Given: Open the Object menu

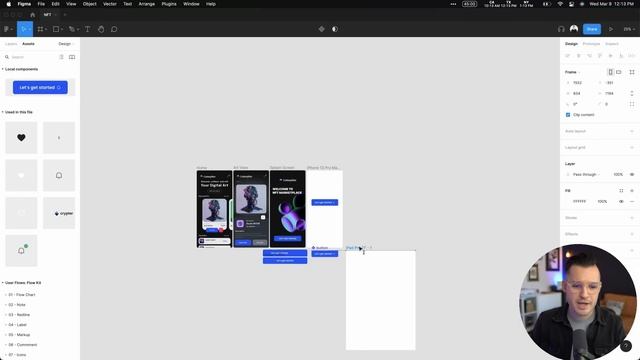Looking at the screenshot, I should click(89, 4).
